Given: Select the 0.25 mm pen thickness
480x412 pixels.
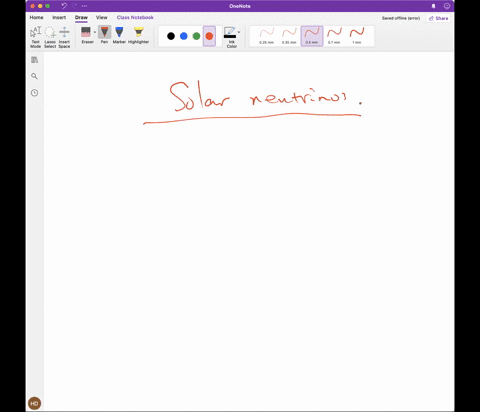Looking at the screenshot, I should coord(267,36).
